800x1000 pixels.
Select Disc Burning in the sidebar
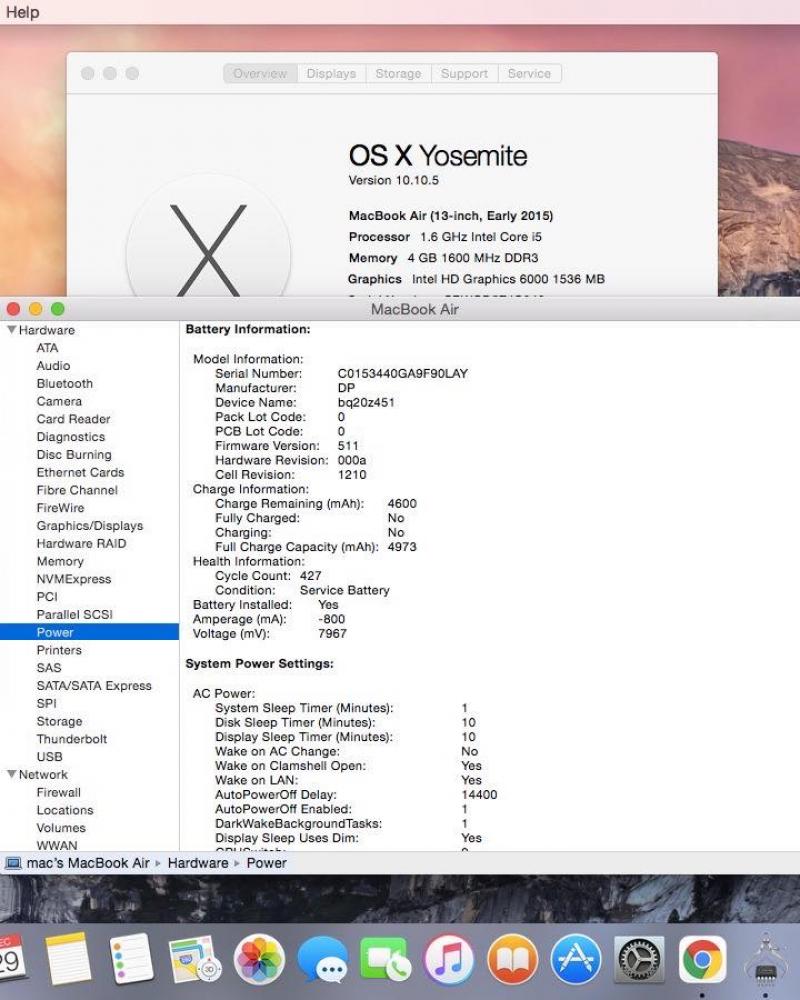[74, 455]
